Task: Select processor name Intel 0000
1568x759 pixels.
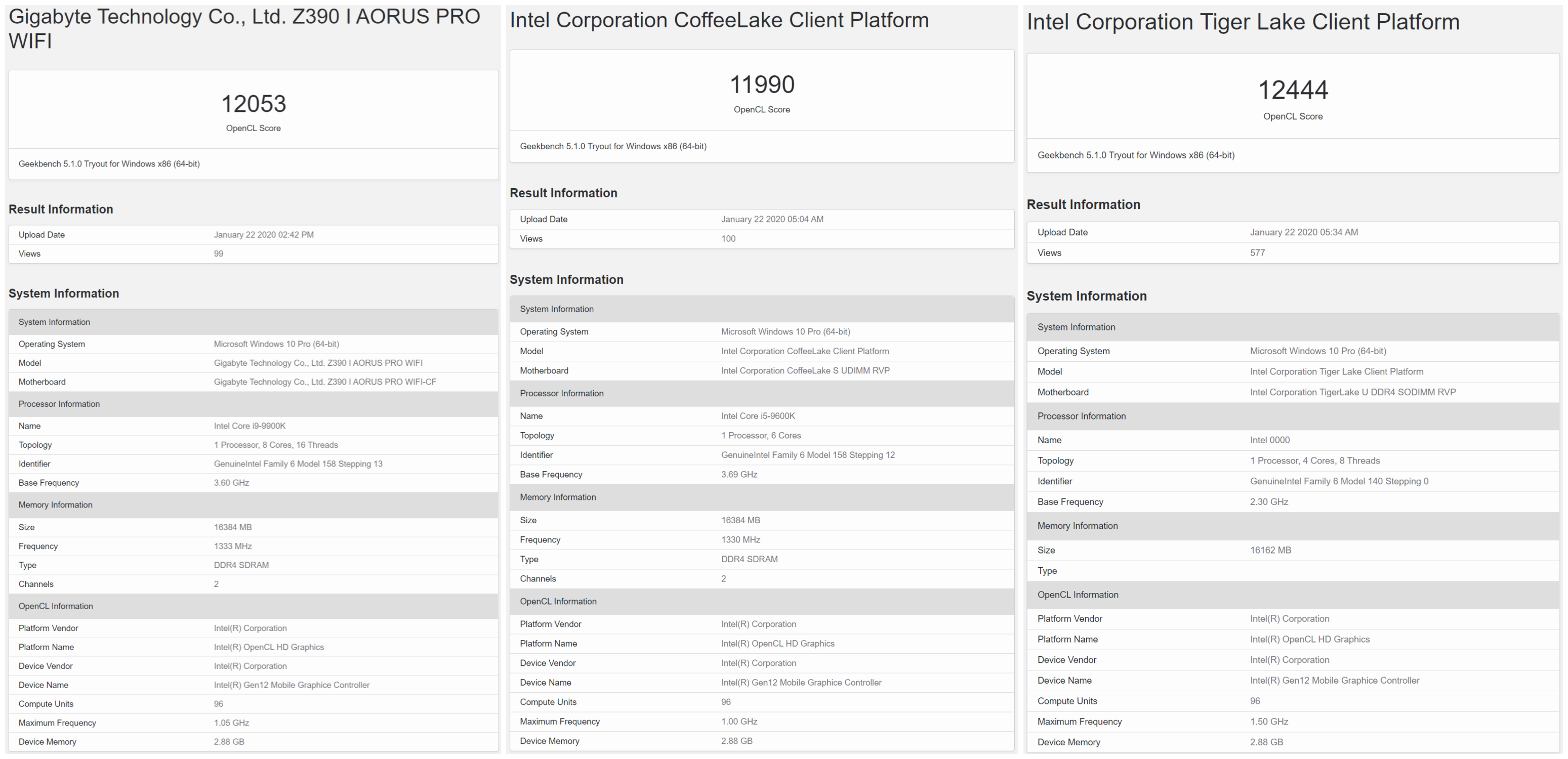Action: tap(1270, 439)
